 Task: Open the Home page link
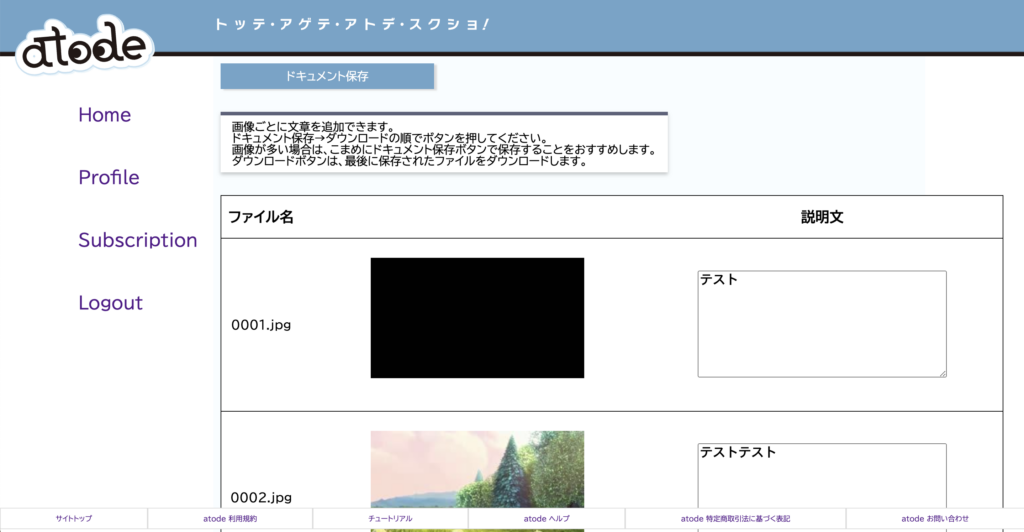[x=104, y=115]
